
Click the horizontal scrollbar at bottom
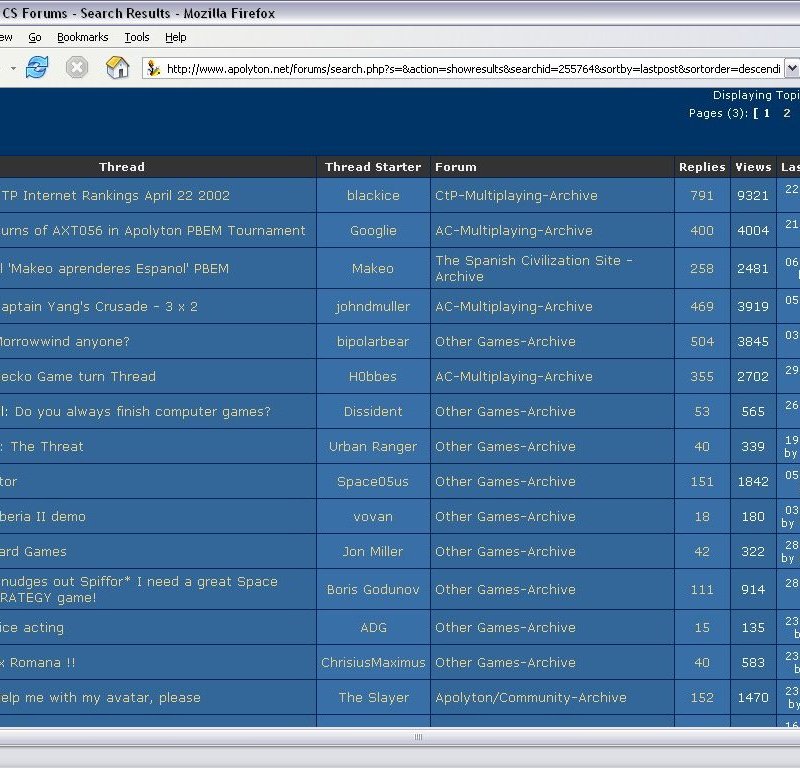click(x=418, y=737)
